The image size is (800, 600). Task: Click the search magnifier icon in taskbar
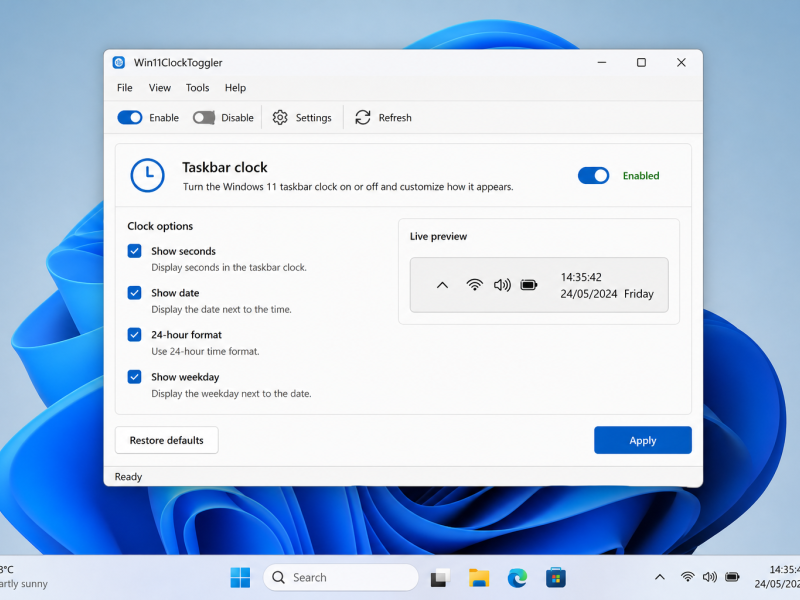(x=278, y=578)
